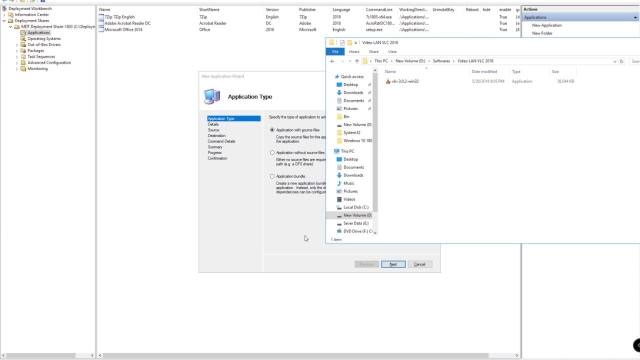Select the Applications node icon in the tree
This screenshot has width=640, height=360.
coord(23,33)
